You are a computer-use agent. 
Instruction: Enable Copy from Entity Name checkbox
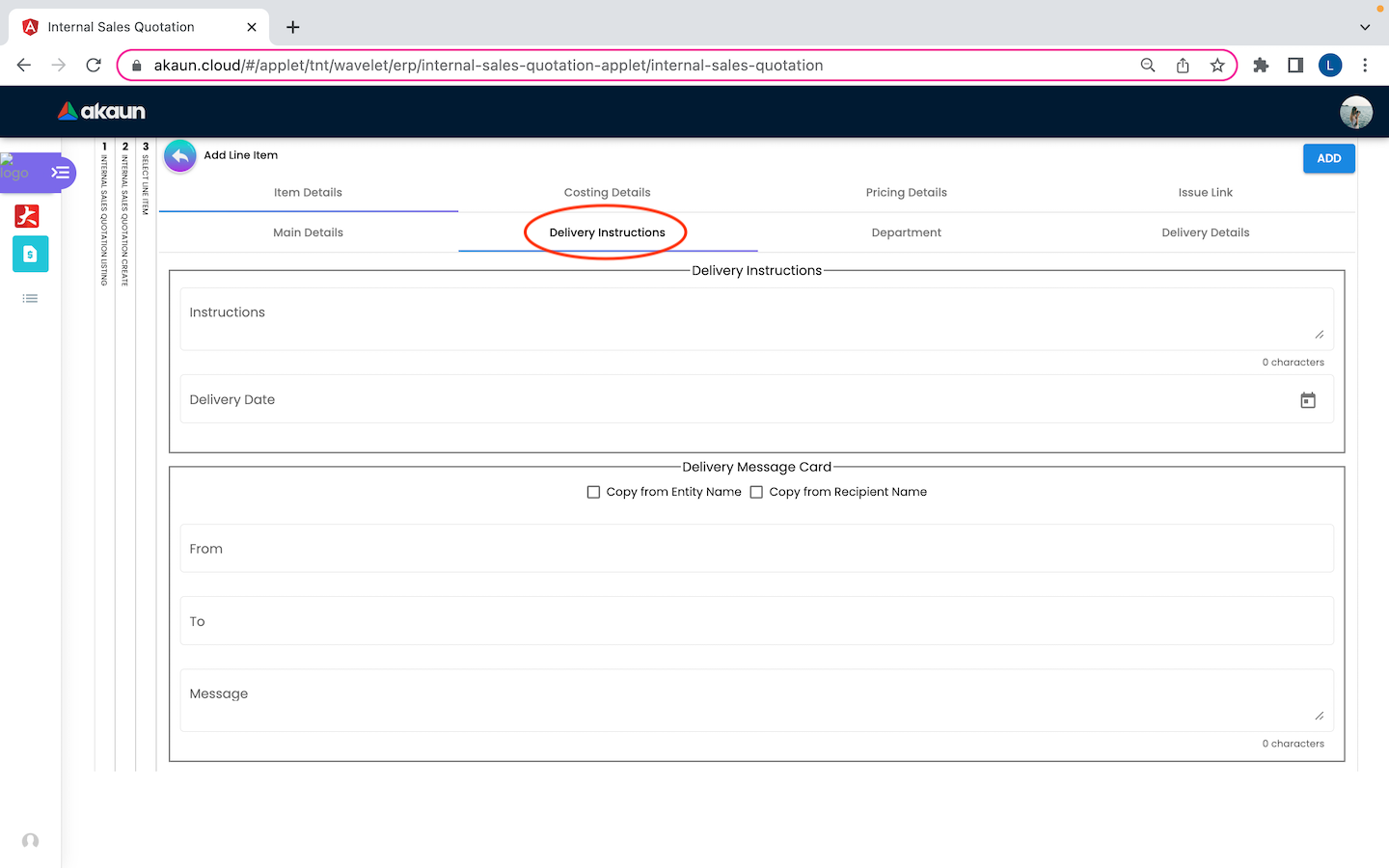593,492
